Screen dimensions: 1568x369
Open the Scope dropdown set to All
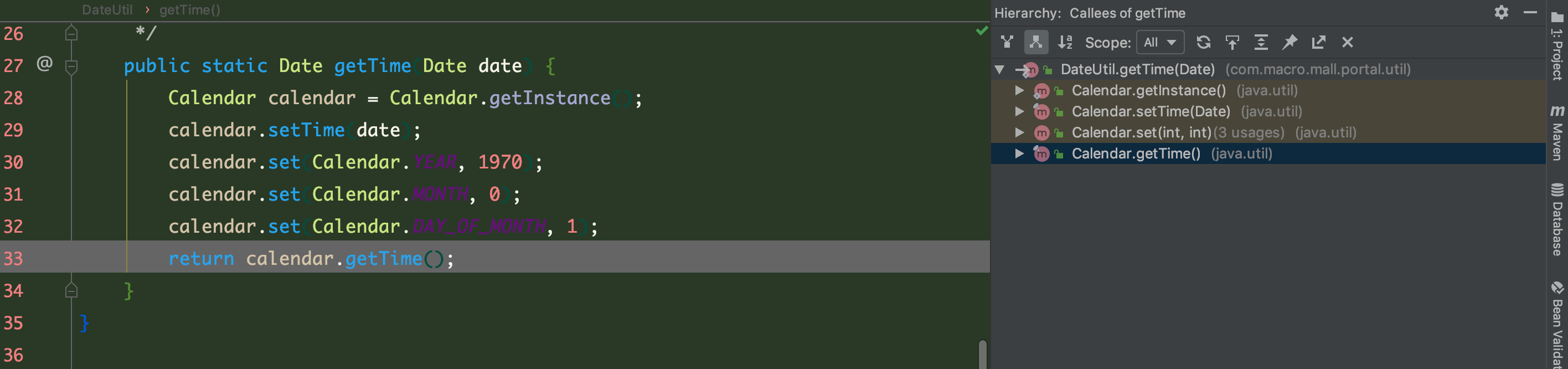1160,42
